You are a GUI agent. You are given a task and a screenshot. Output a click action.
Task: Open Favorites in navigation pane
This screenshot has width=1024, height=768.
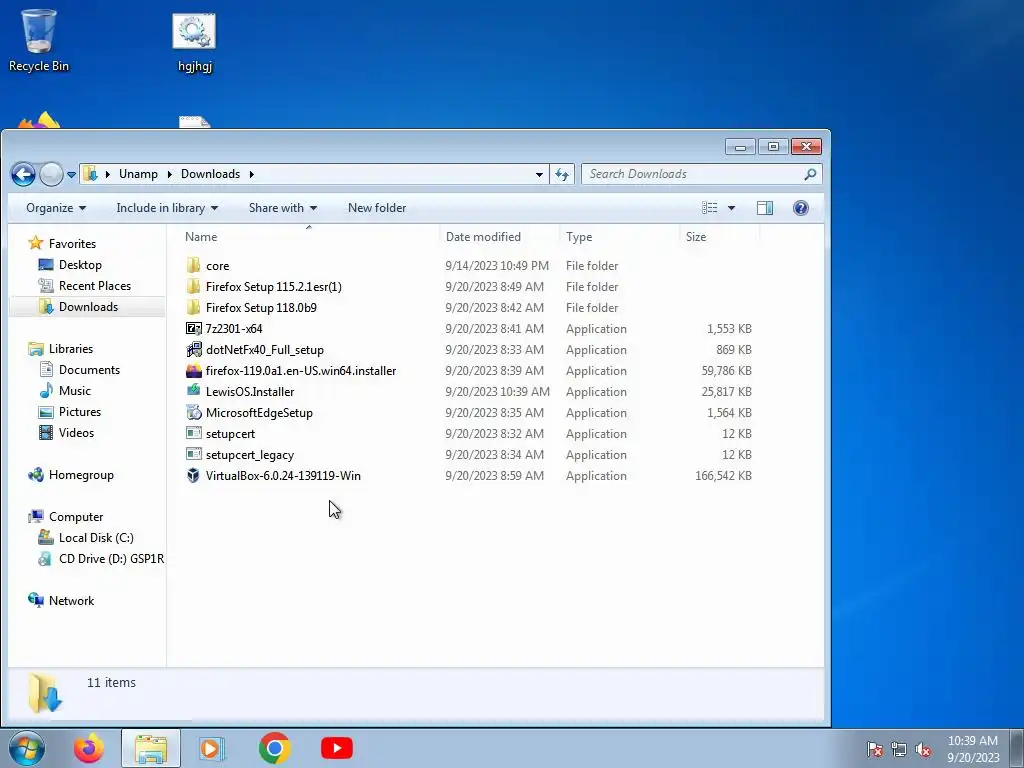(x=72, y=244)
